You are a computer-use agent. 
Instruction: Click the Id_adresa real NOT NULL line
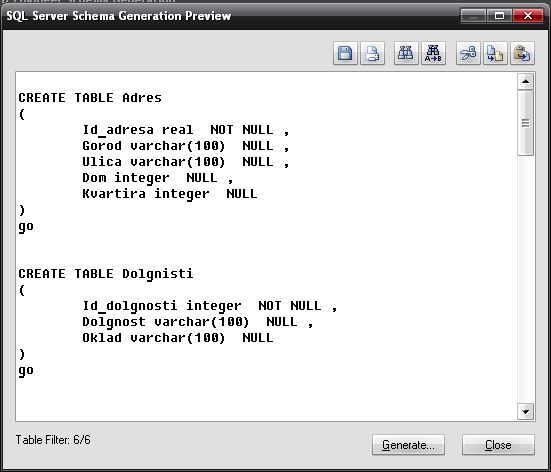click(x=186, y=130)
